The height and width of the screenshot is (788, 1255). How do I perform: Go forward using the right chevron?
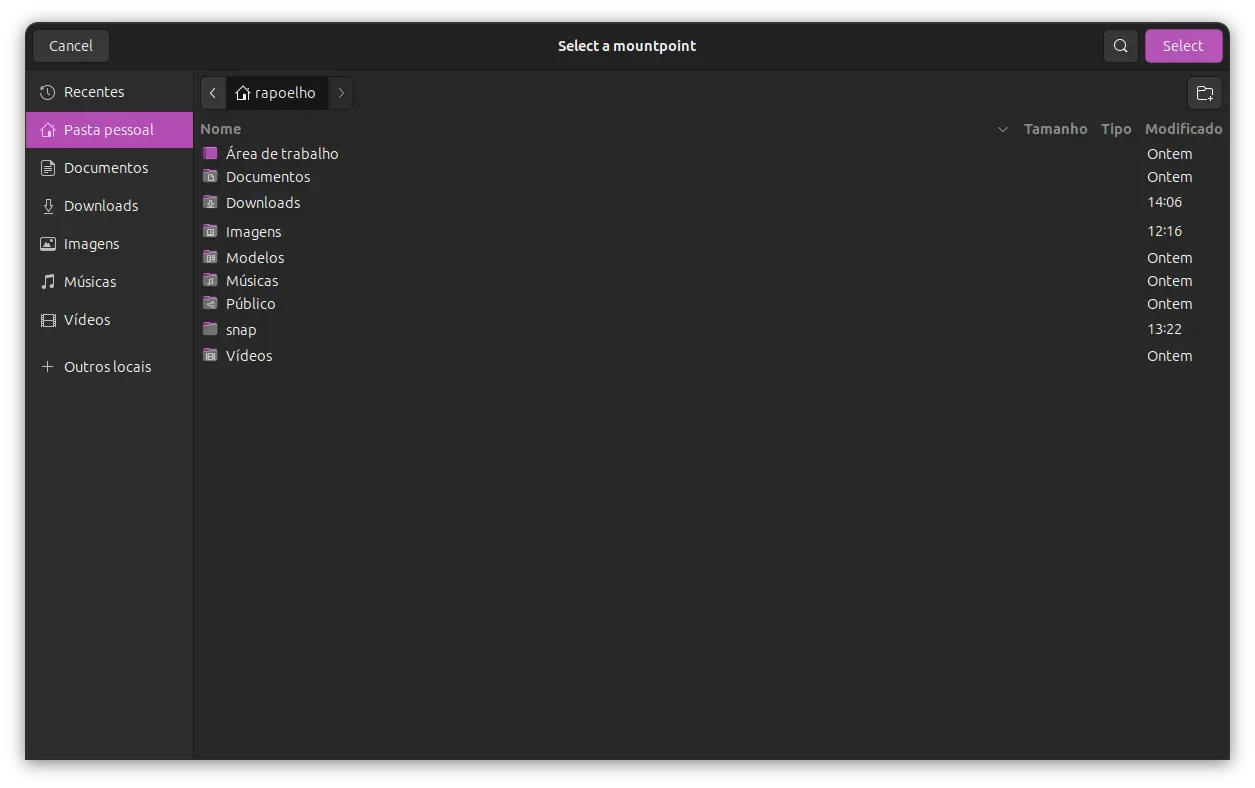coord(341,93)
